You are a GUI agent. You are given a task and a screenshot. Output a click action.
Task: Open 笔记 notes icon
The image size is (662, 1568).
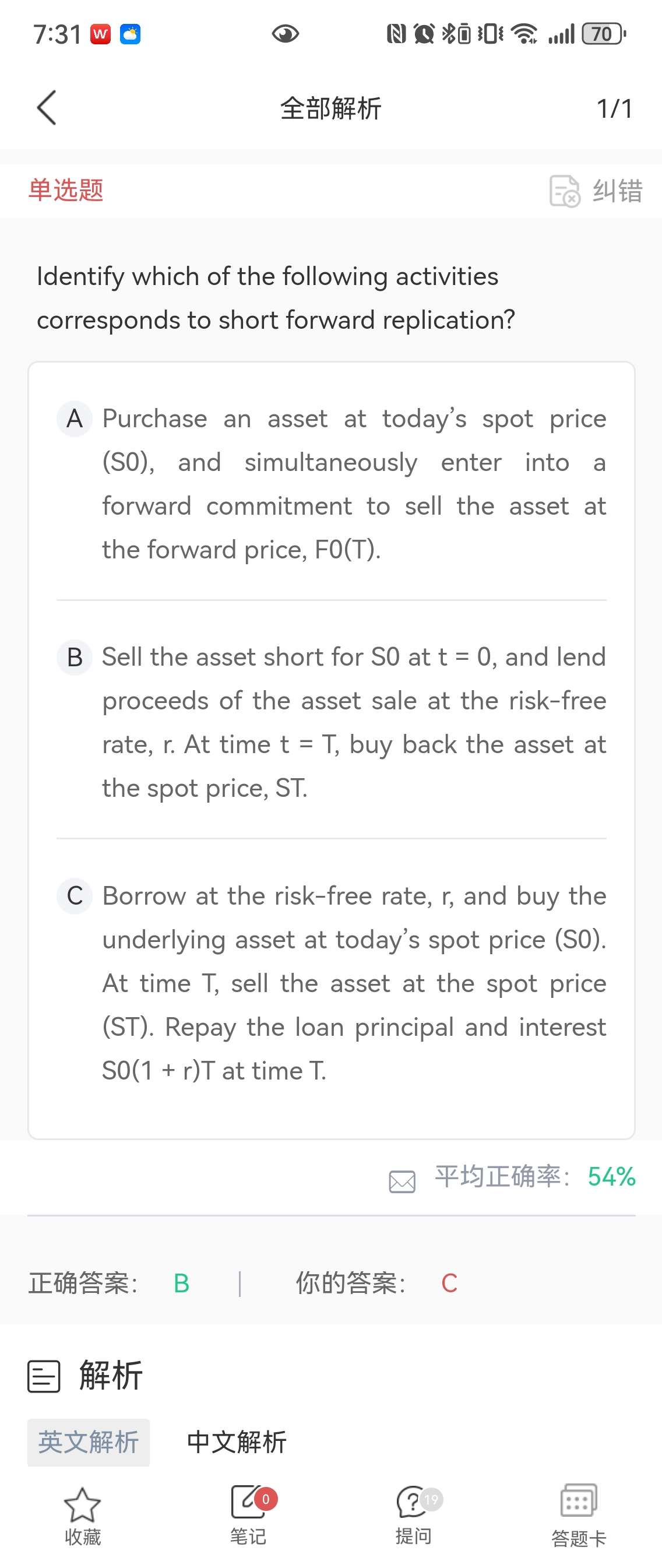(248, 1502)
